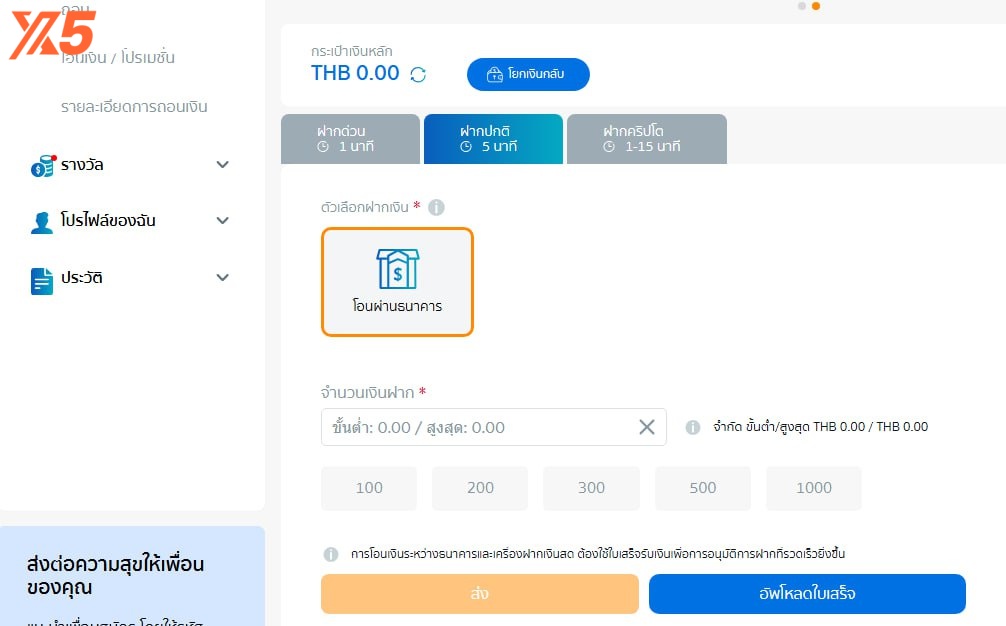Expand the โปรไฟล์ของฉัน menu
This screenshot has height=626, width=1006.
click(223, 221)
